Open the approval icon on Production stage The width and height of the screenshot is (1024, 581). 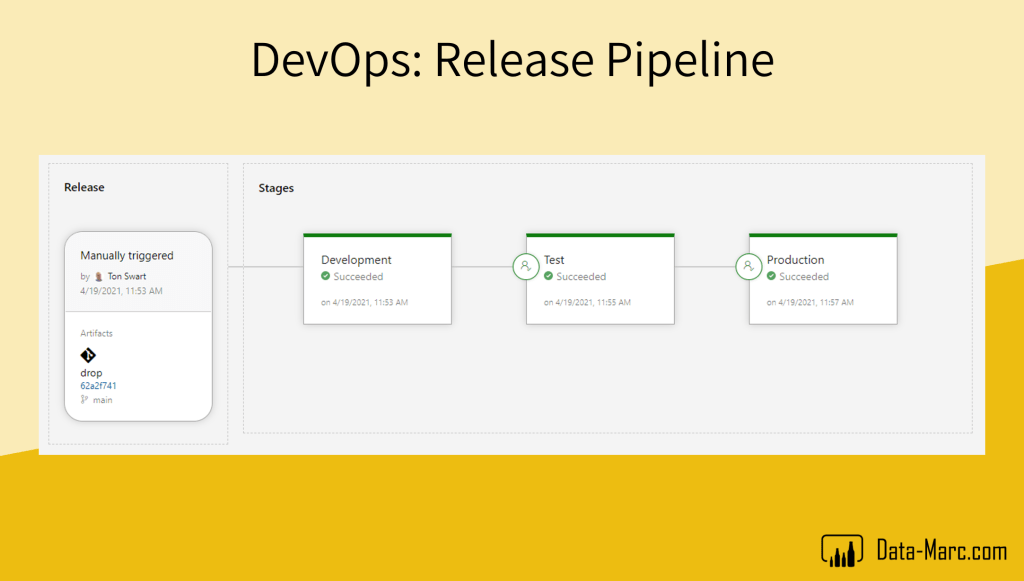point(749,267)
